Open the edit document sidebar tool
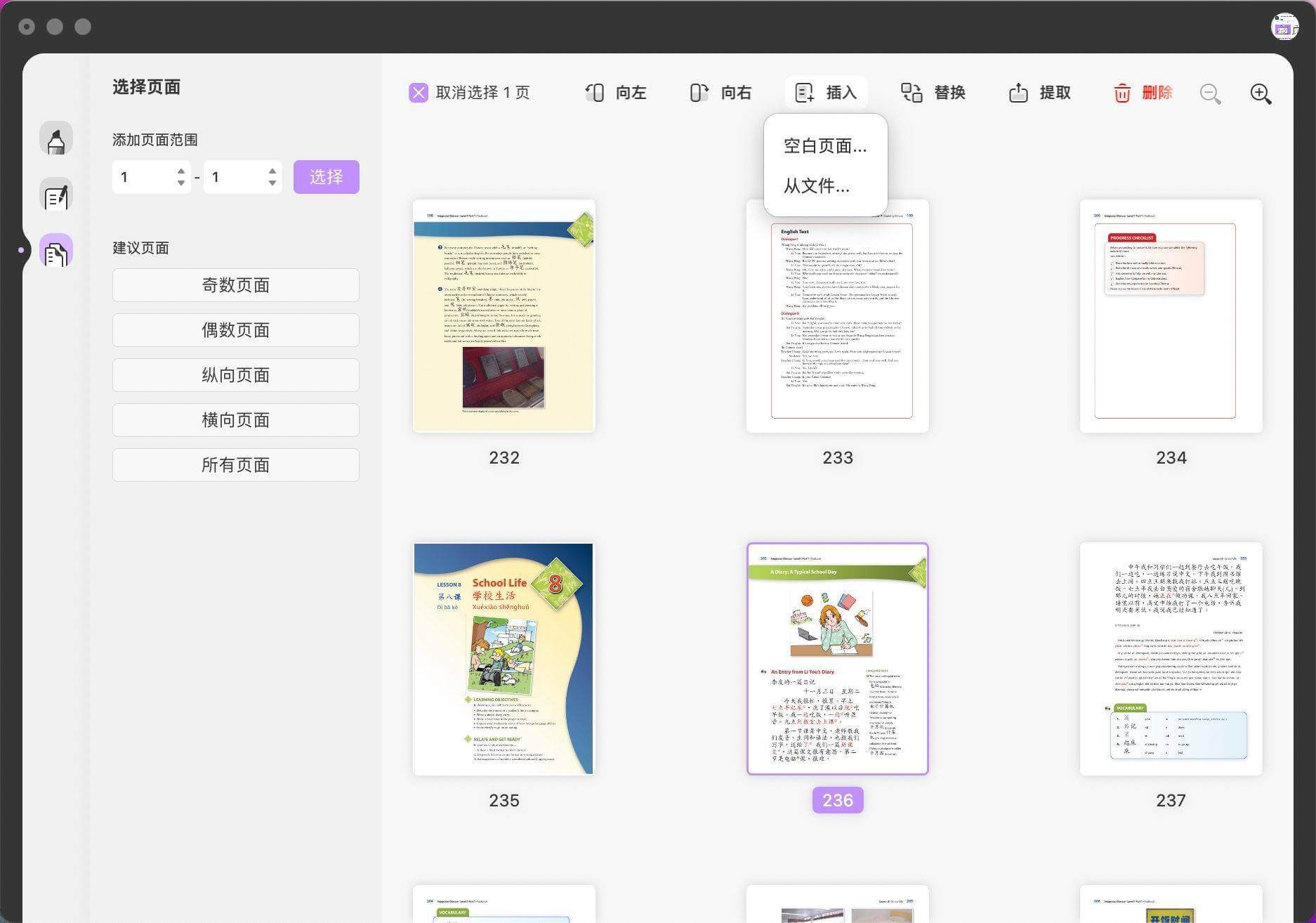 pos(56,195)
